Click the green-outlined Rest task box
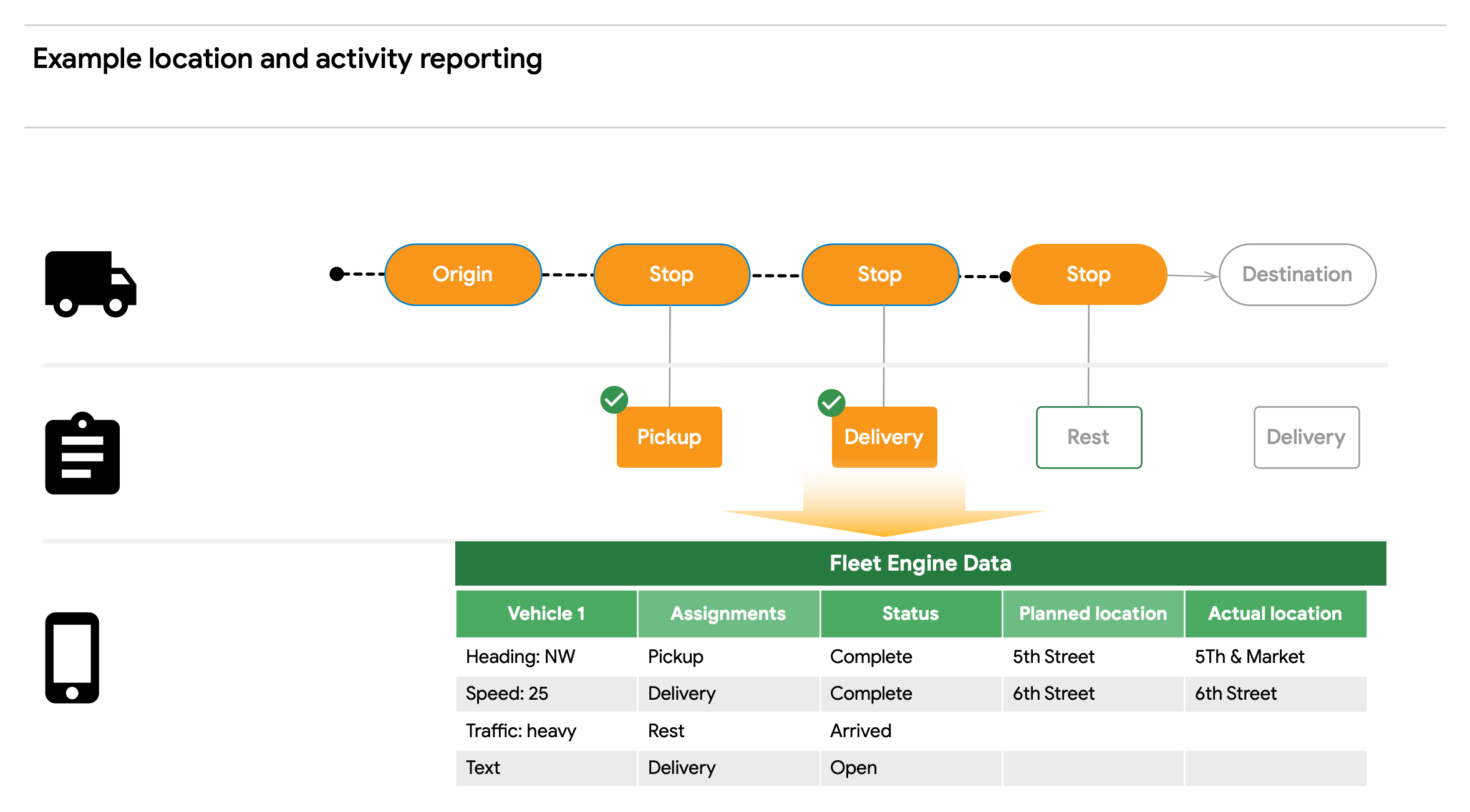The width and height of the screenshot is (1470, 812). tap(1088, 437)
